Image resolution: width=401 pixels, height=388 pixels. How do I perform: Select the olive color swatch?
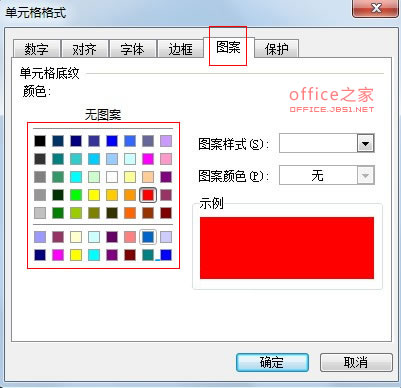pyautogui.click(x=94, y=213)
